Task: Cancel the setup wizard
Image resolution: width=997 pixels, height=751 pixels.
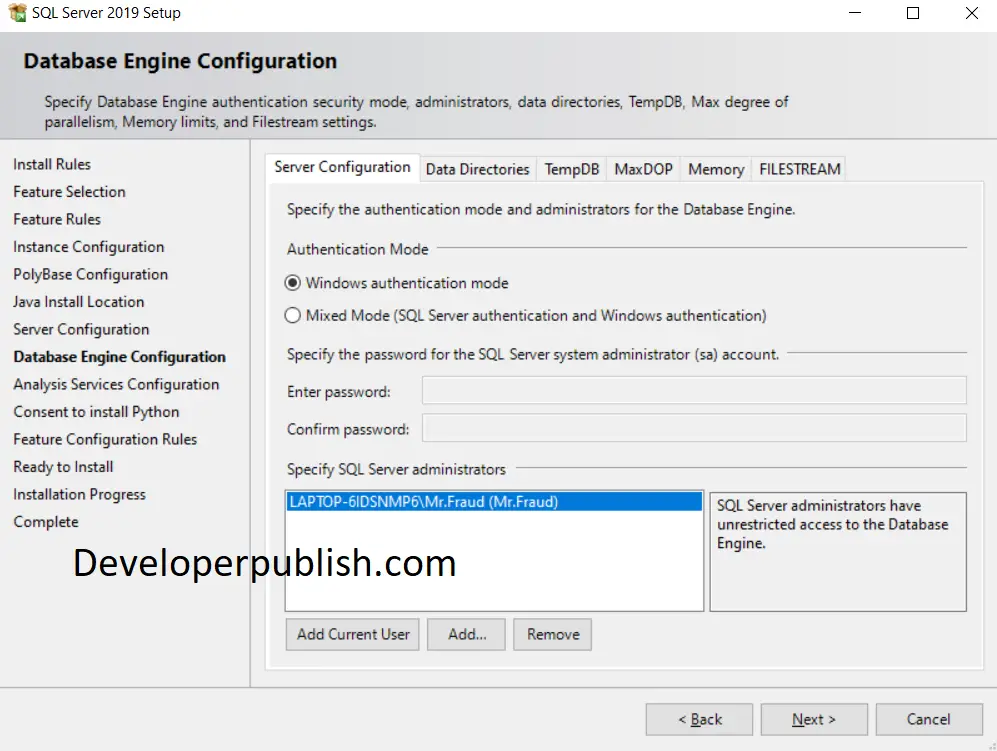Action: [x=928, y=719]
